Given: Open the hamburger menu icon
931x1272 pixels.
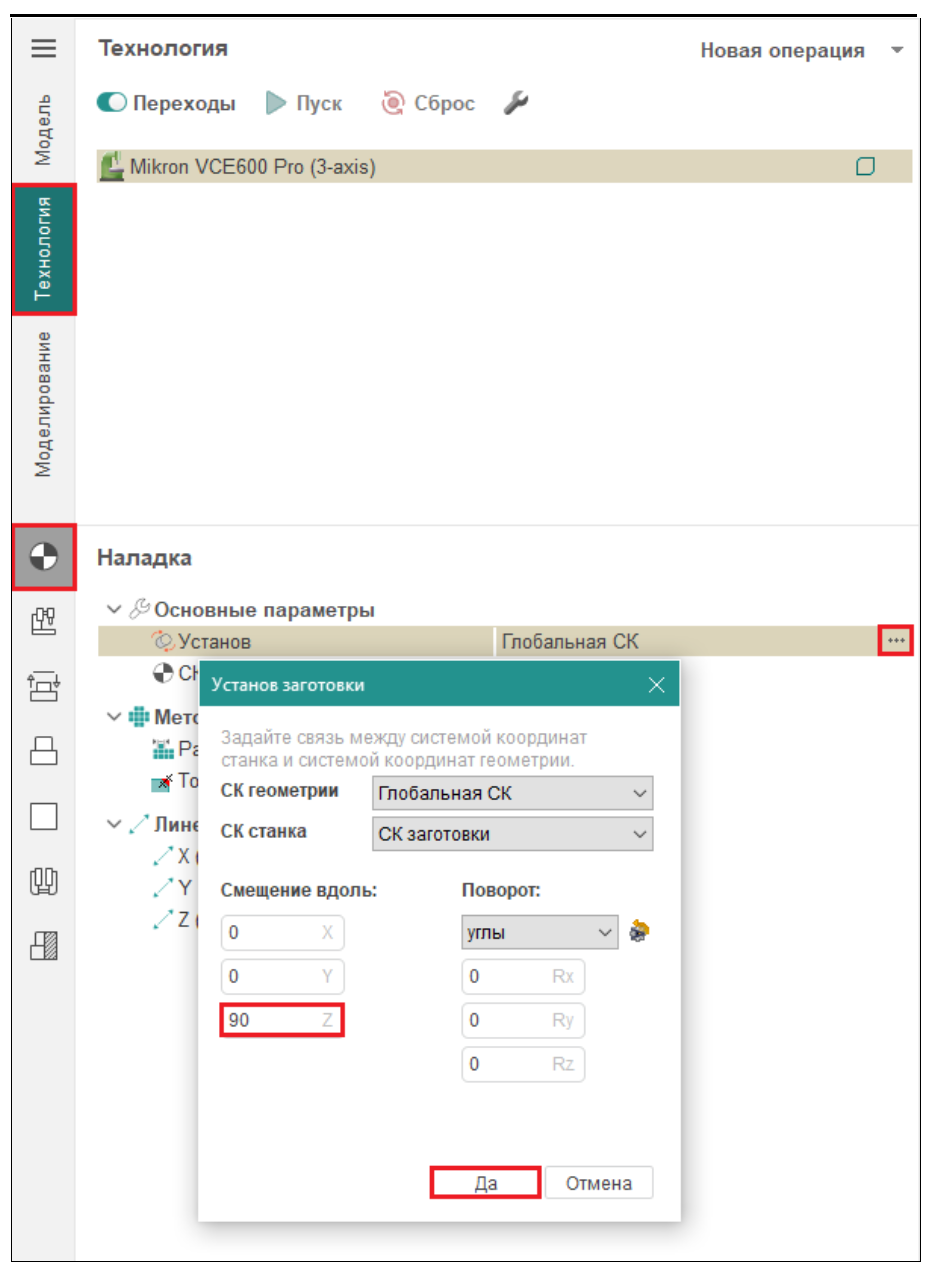Looking at the screenshot, I should click(x=43, y=48).
